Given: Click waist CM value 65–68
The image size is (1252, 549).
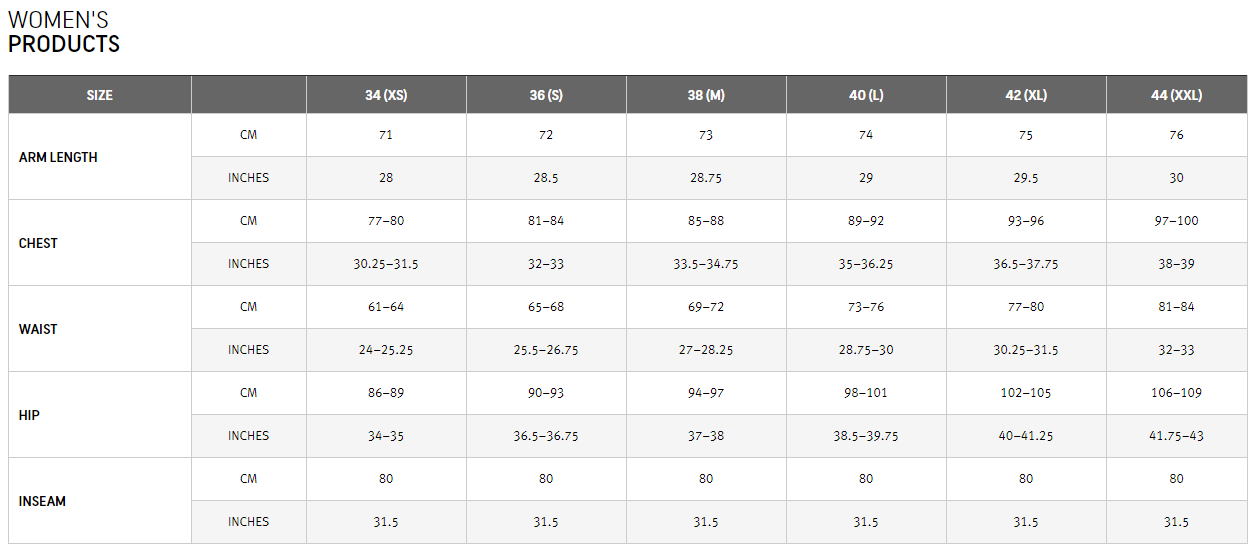Looking at the screenshot, I should point(546,307).
